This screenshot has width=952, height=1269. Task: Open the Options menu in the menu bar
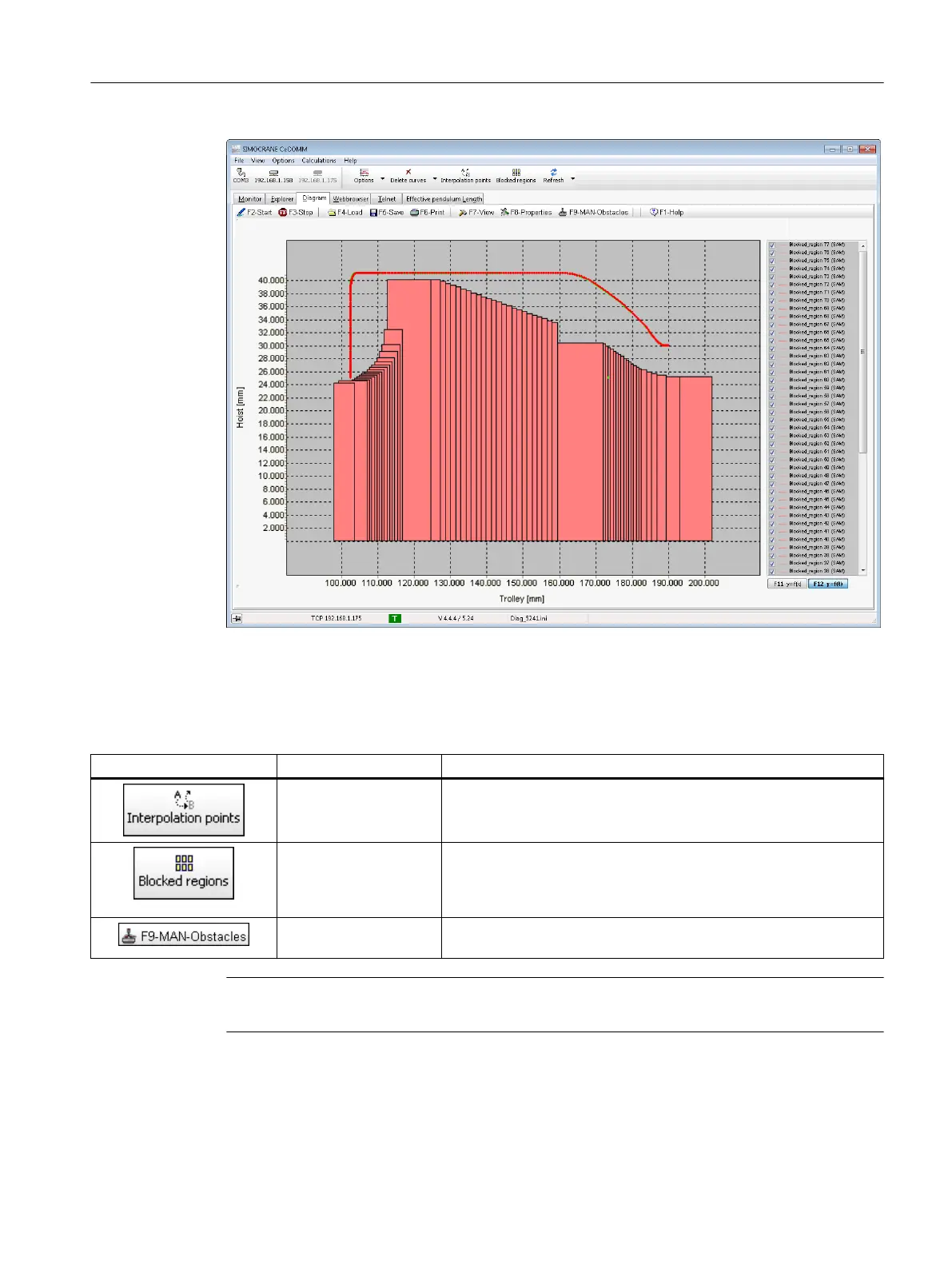pos(283,161)
